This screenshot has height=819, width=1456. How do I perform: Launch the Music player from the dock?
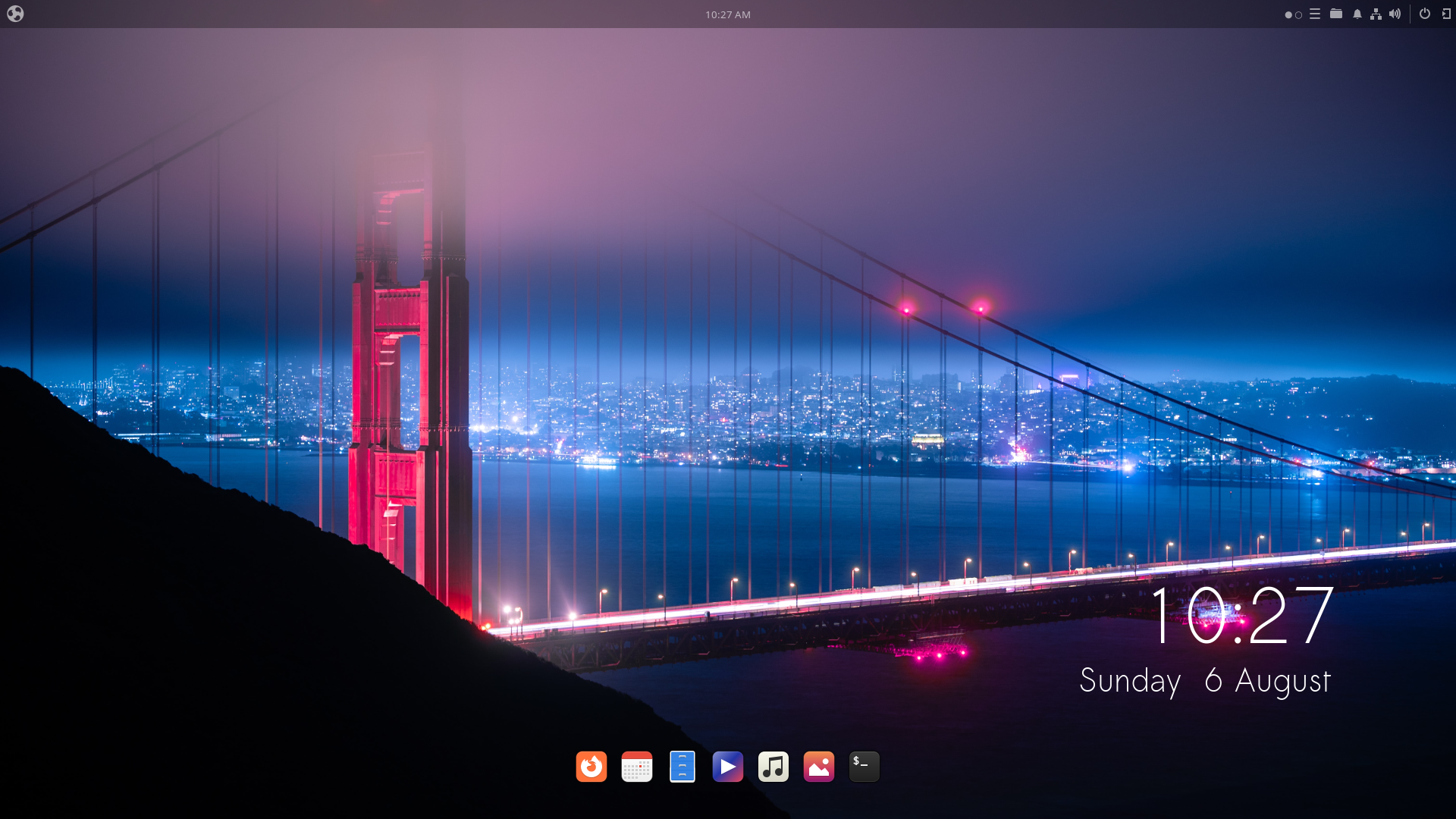coord(773,767)
